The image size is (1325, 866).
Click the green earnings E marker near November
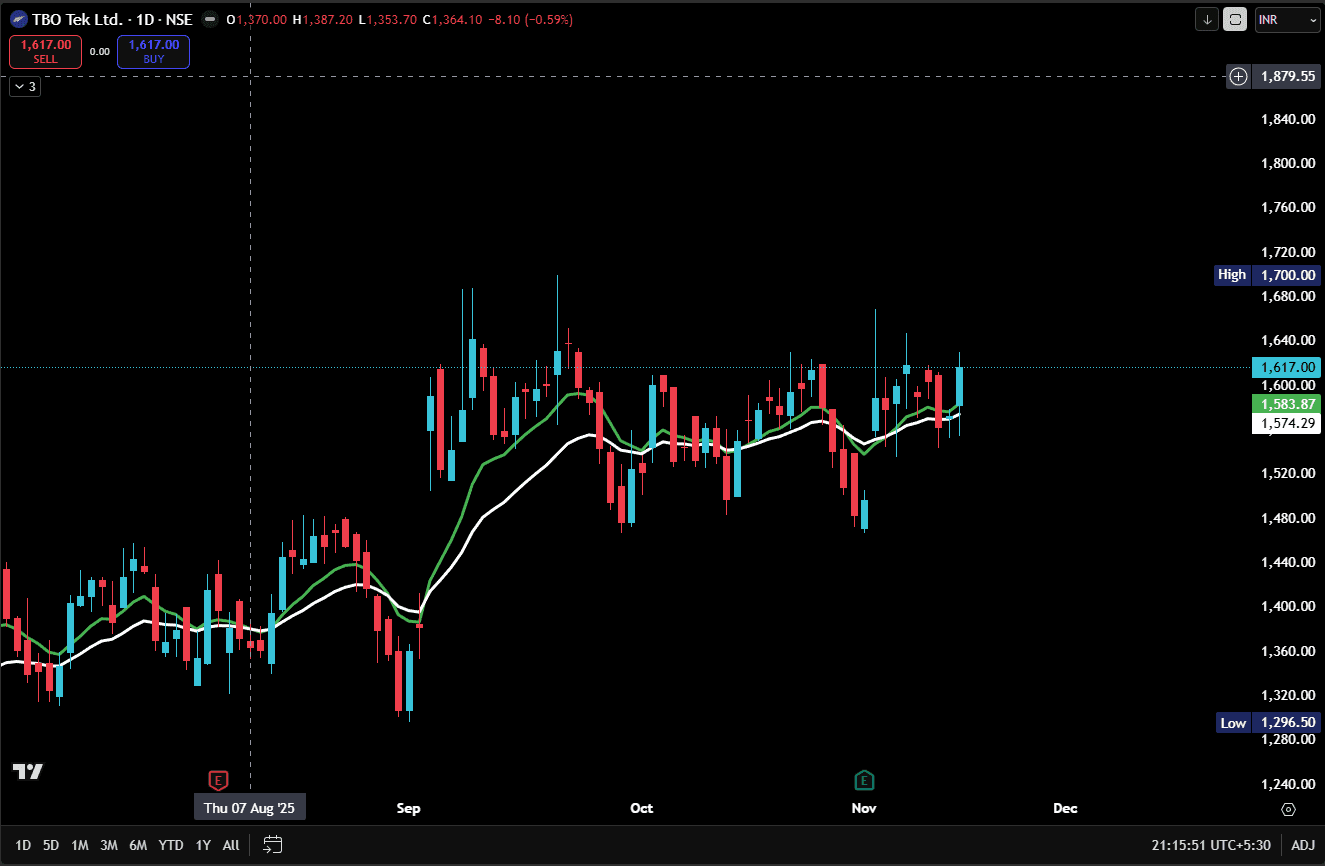click(x=864, y=780)
